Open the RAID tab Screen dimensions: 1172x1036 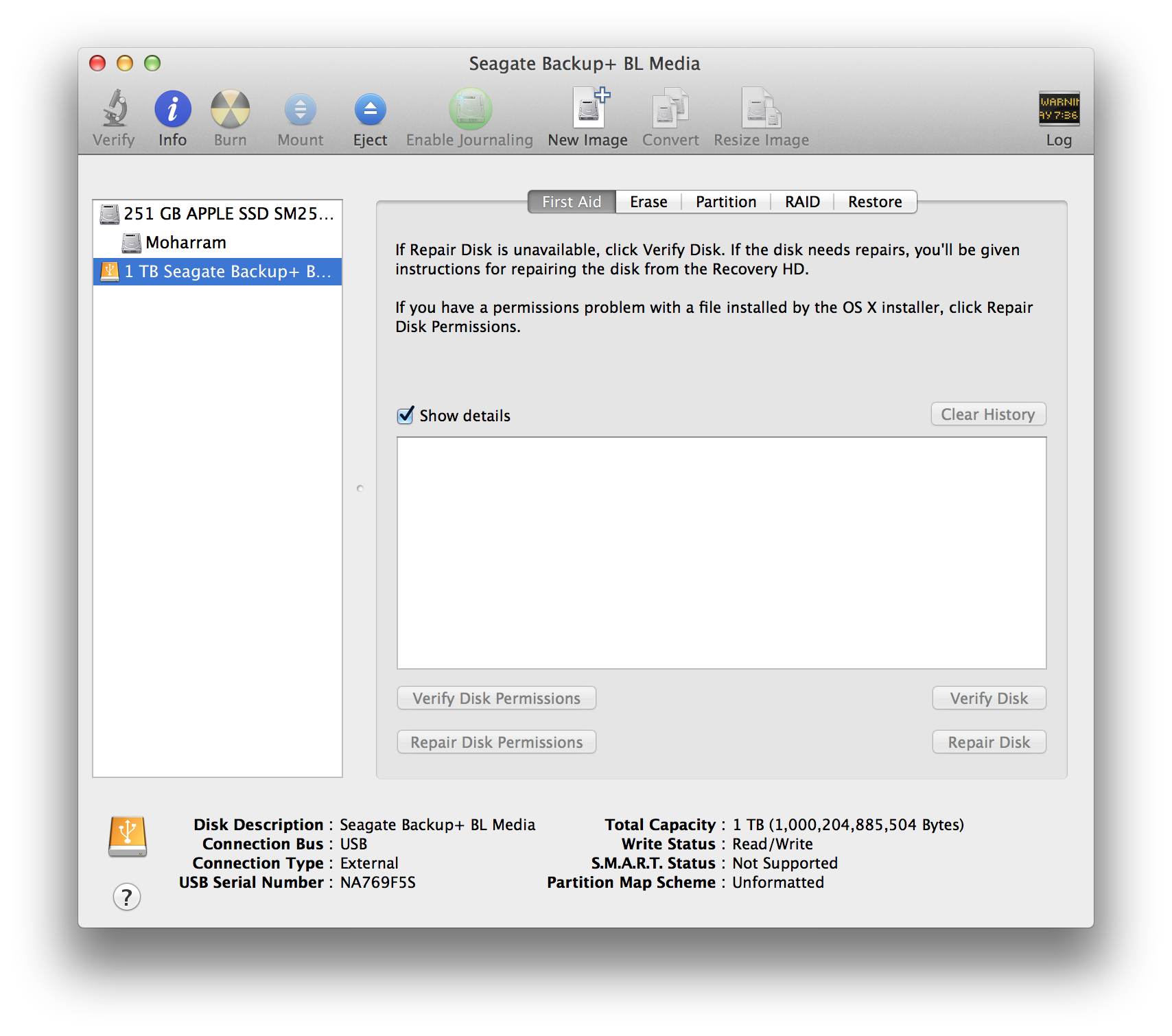(802, 202)
